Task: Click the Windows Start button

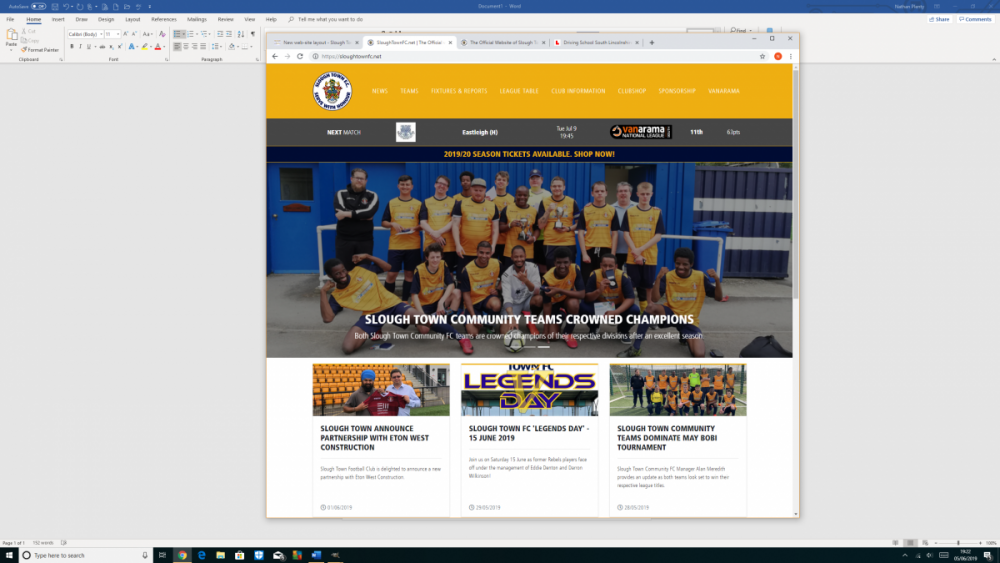Action: click(x=9, y=555)
